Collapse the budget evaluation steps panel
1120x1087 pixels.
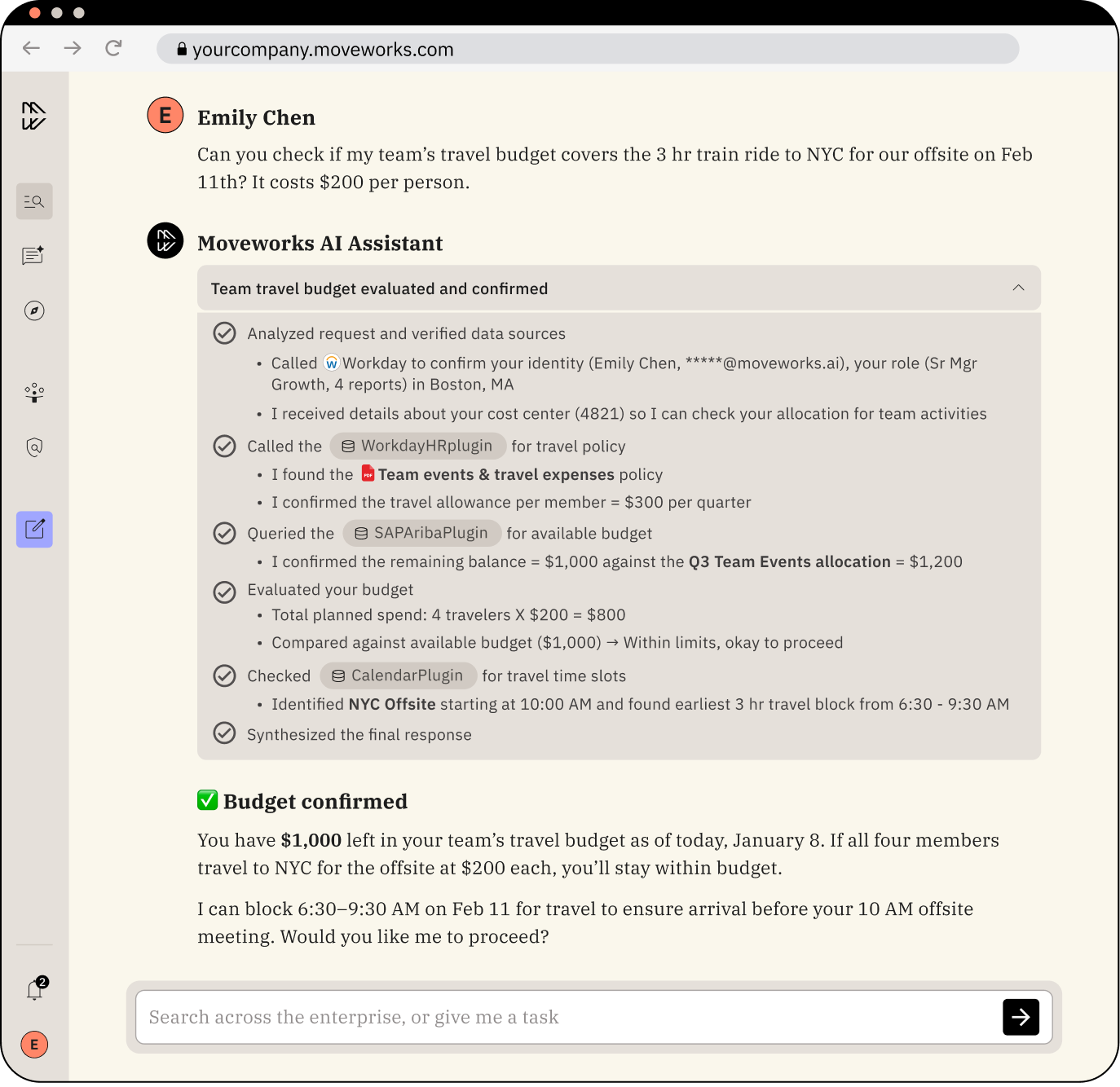1017,288
